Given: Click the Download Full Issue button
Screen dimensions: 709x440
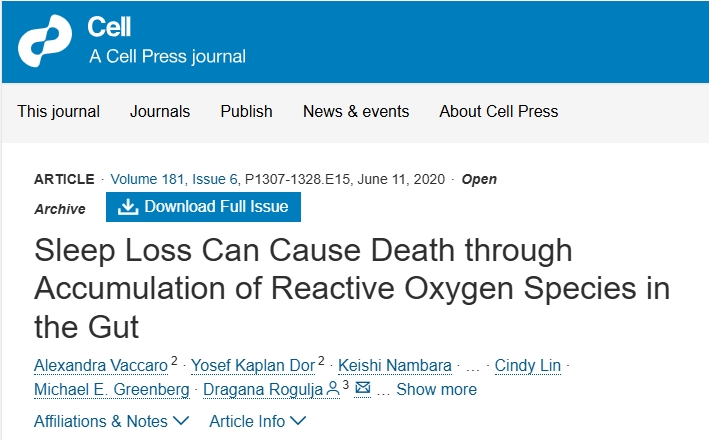Looking at the screenshot, I should 203,207.
